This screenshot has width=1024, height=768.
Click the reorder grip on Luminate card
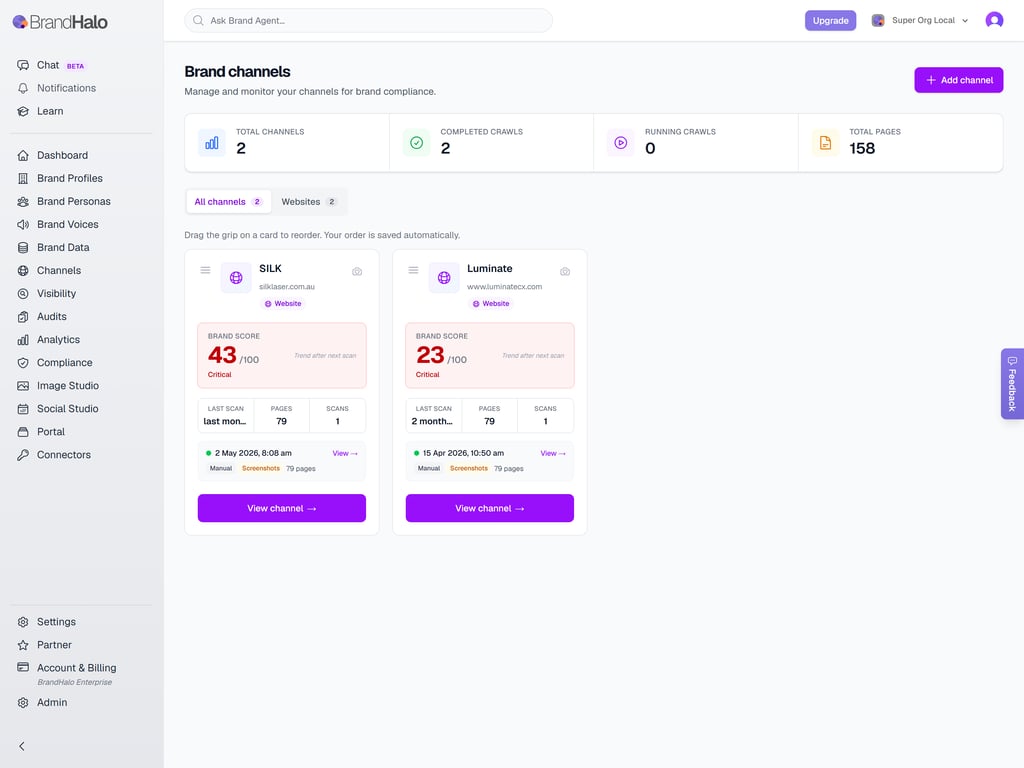[x=413, y=270]
